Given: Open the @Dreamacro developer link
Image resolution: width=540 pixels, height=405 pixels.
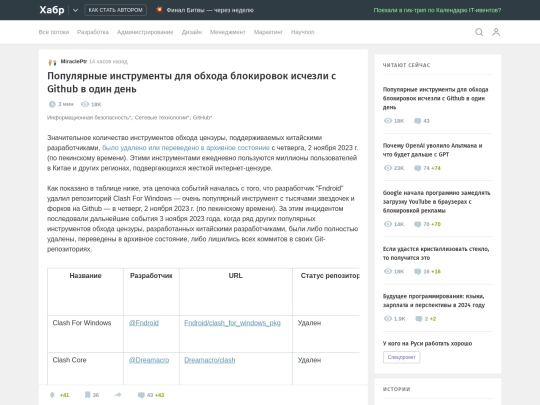Looking at the screenshot, I should 149,360.
